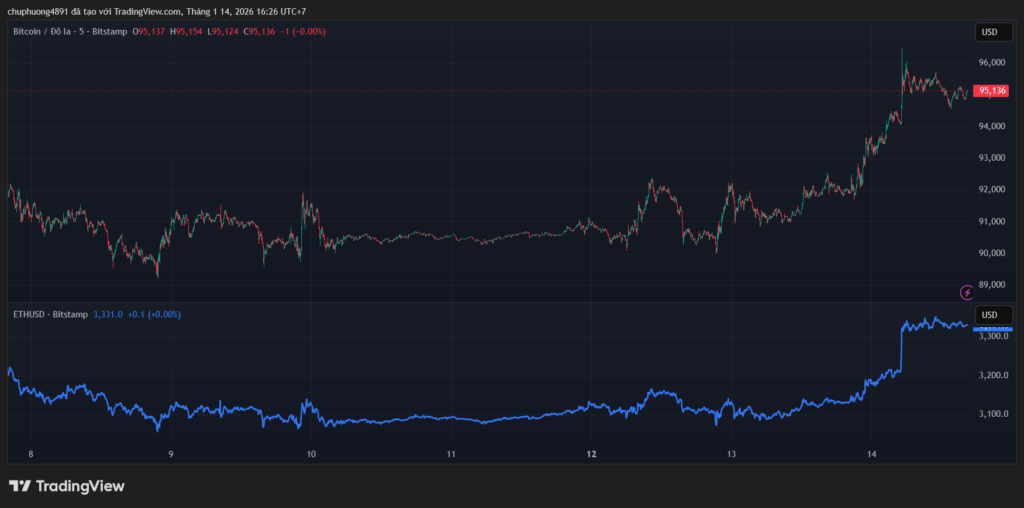Click the 89,000 price scale label
This screenshot has width=1024, height=508.
[x=992, y=285]
